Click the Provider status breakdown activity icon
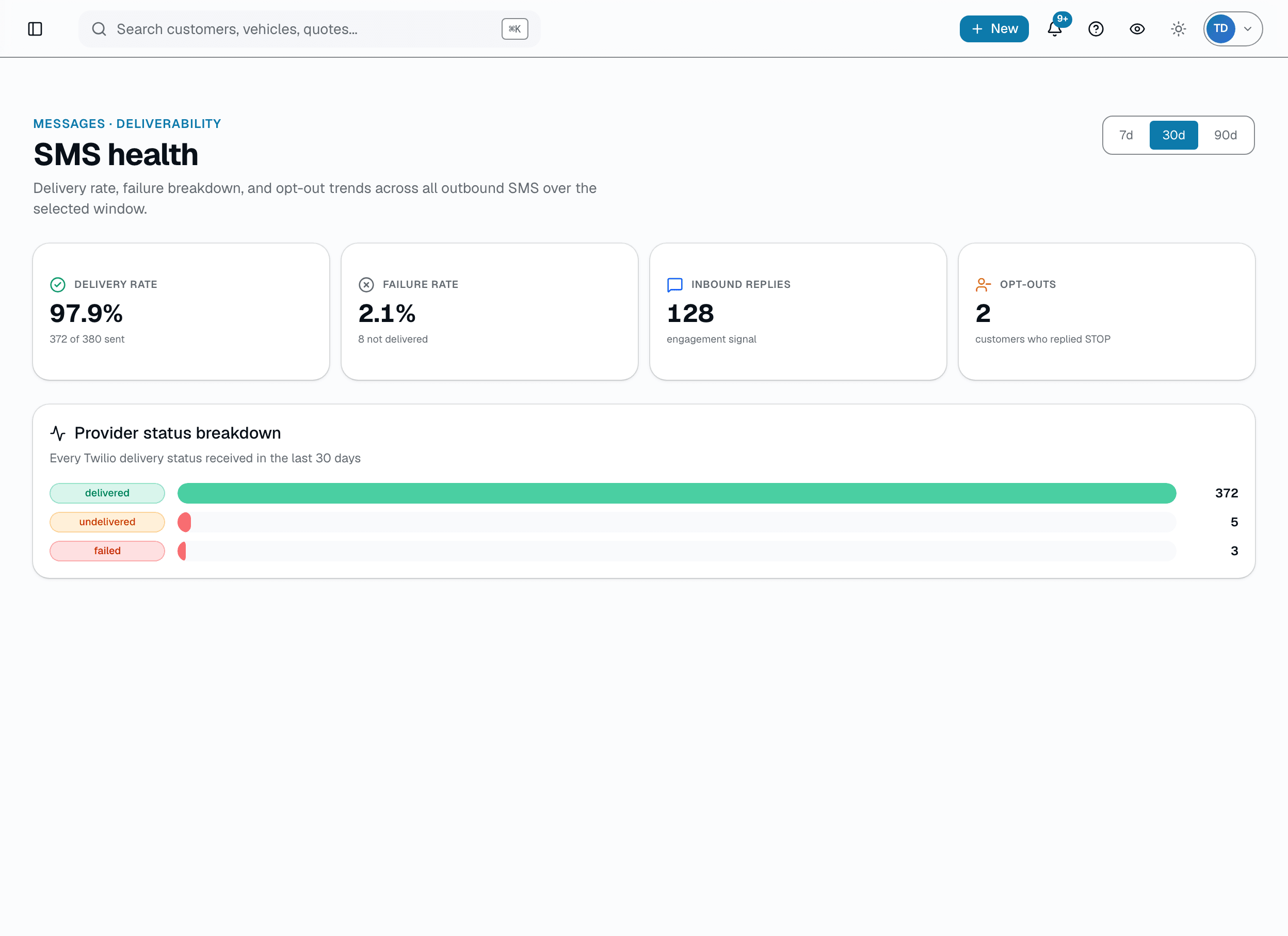The width and height of the screenshot is (1288, 936). click(x=58, y=433)
